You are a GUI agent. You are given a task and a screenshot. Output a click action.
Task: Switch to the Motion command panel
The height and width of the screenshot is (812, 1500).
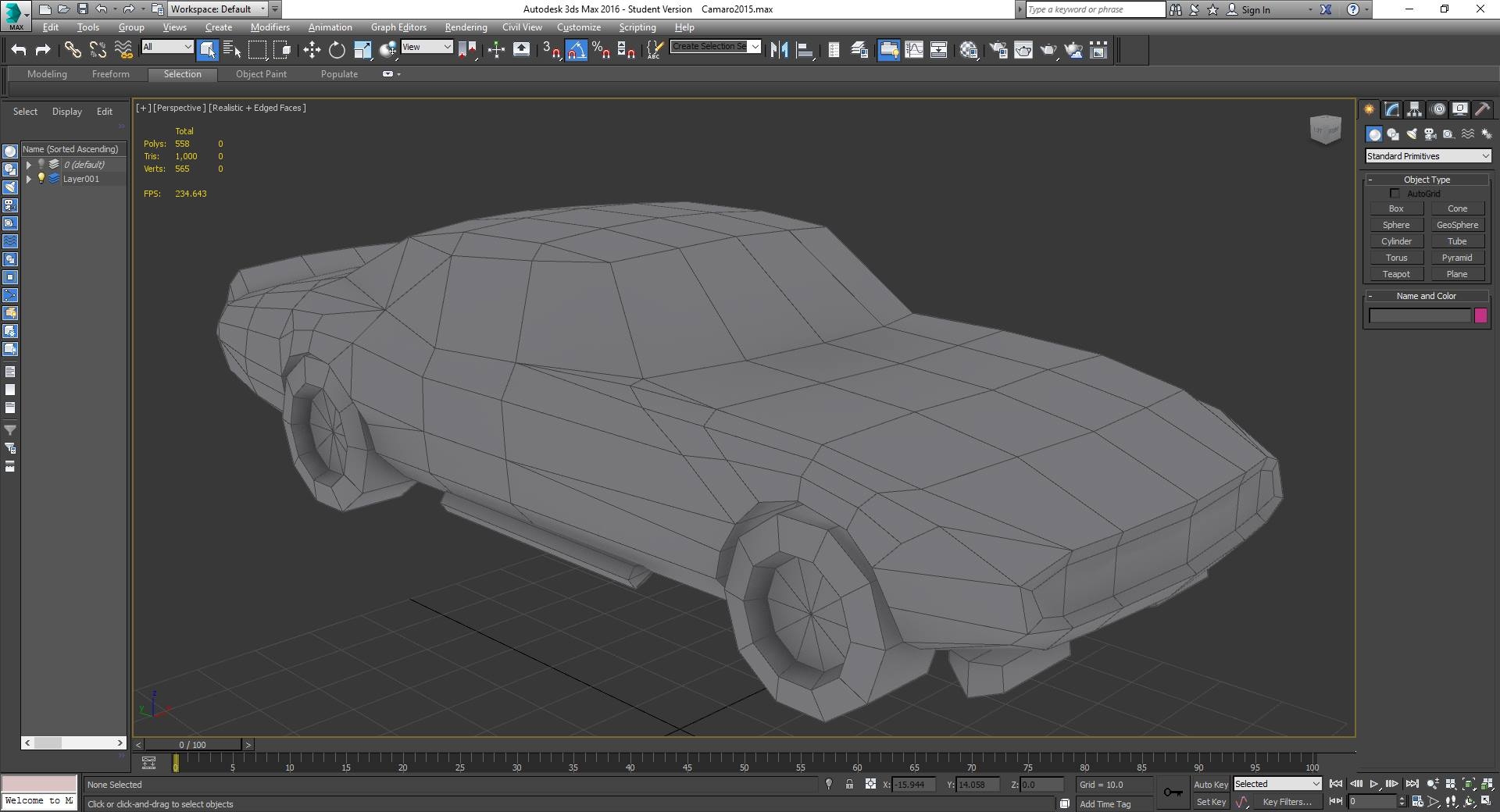(x=1438, y=109)
